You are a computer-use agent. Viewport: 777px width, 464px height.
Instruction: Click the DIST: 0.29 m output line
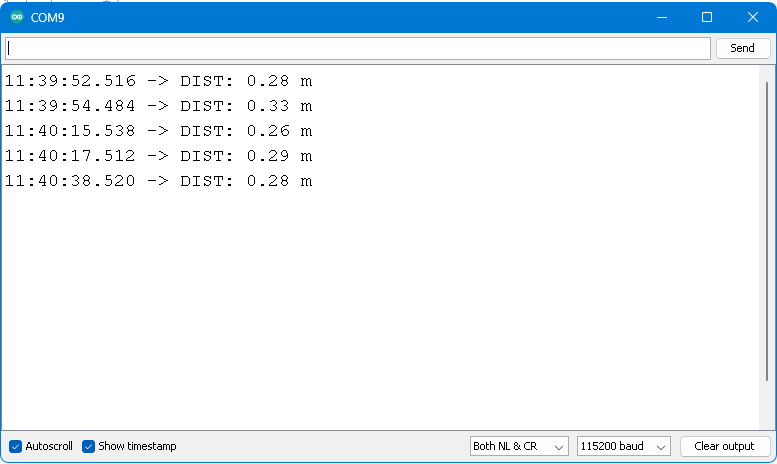(x=158, y=155)
